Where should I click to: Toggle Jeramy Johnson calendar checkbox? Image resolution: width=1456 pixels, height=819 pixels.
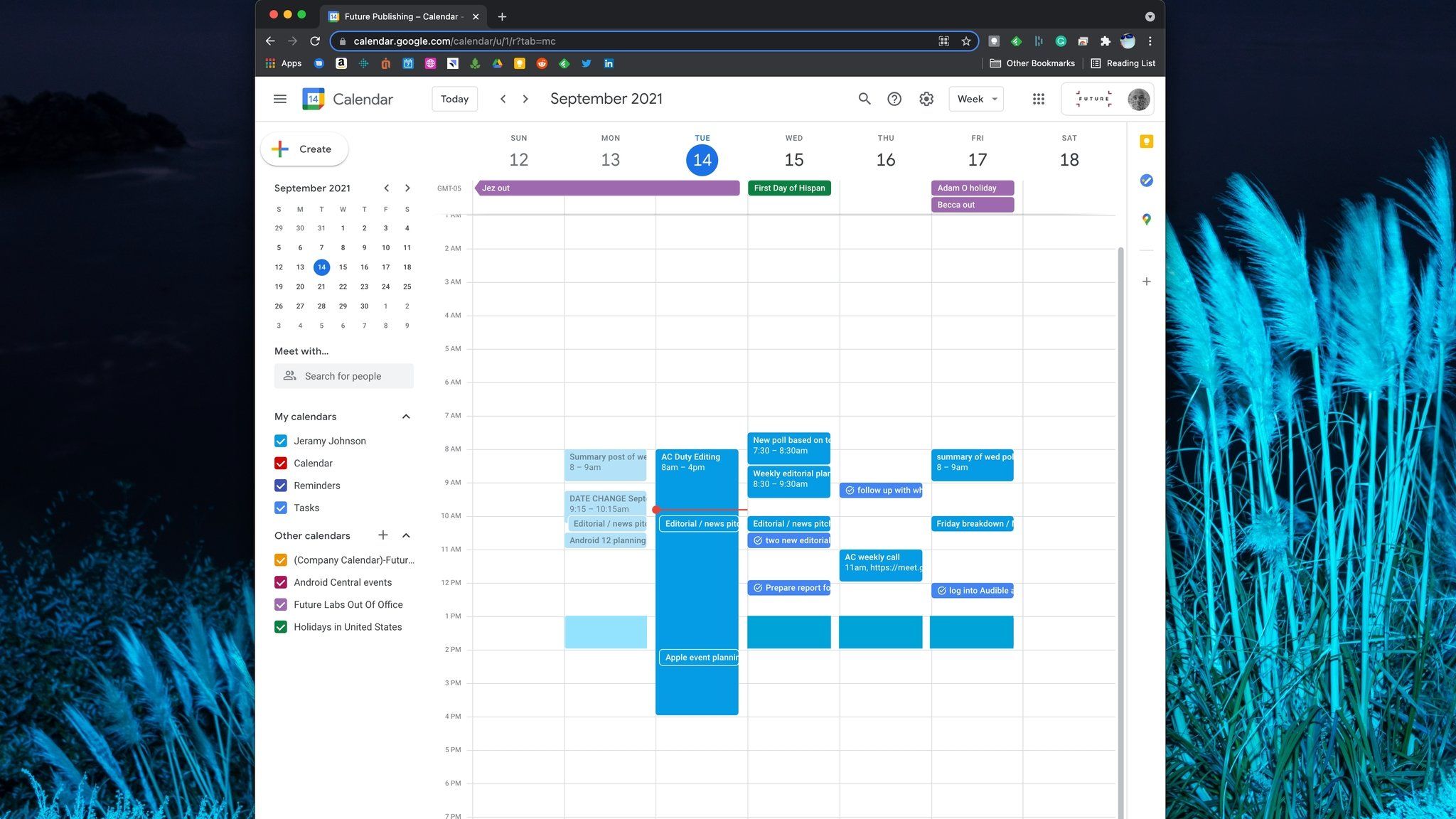[x=281, y=441]
